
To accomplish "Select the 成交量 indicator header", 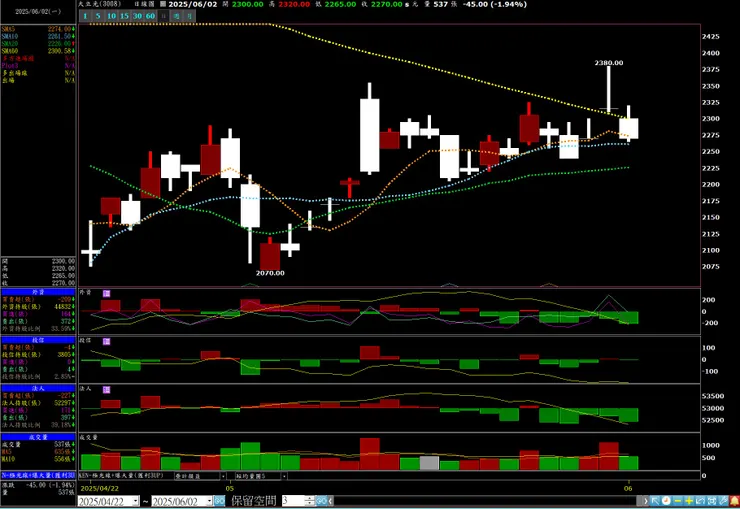I will 38,437.
